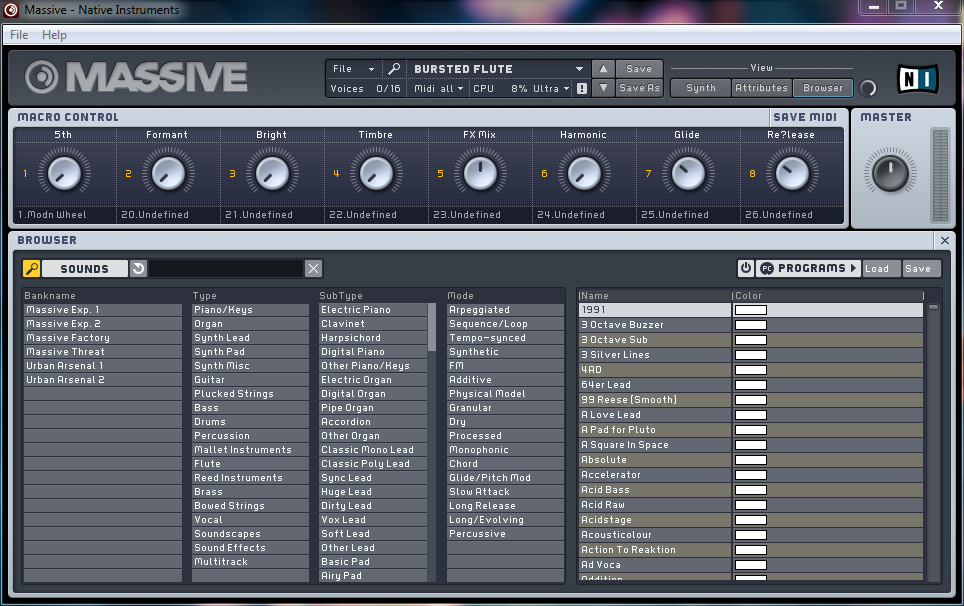Select preset 99 Reese (Smooth)
The height and width of the screenshot is (606, 964).
[654, 399]
